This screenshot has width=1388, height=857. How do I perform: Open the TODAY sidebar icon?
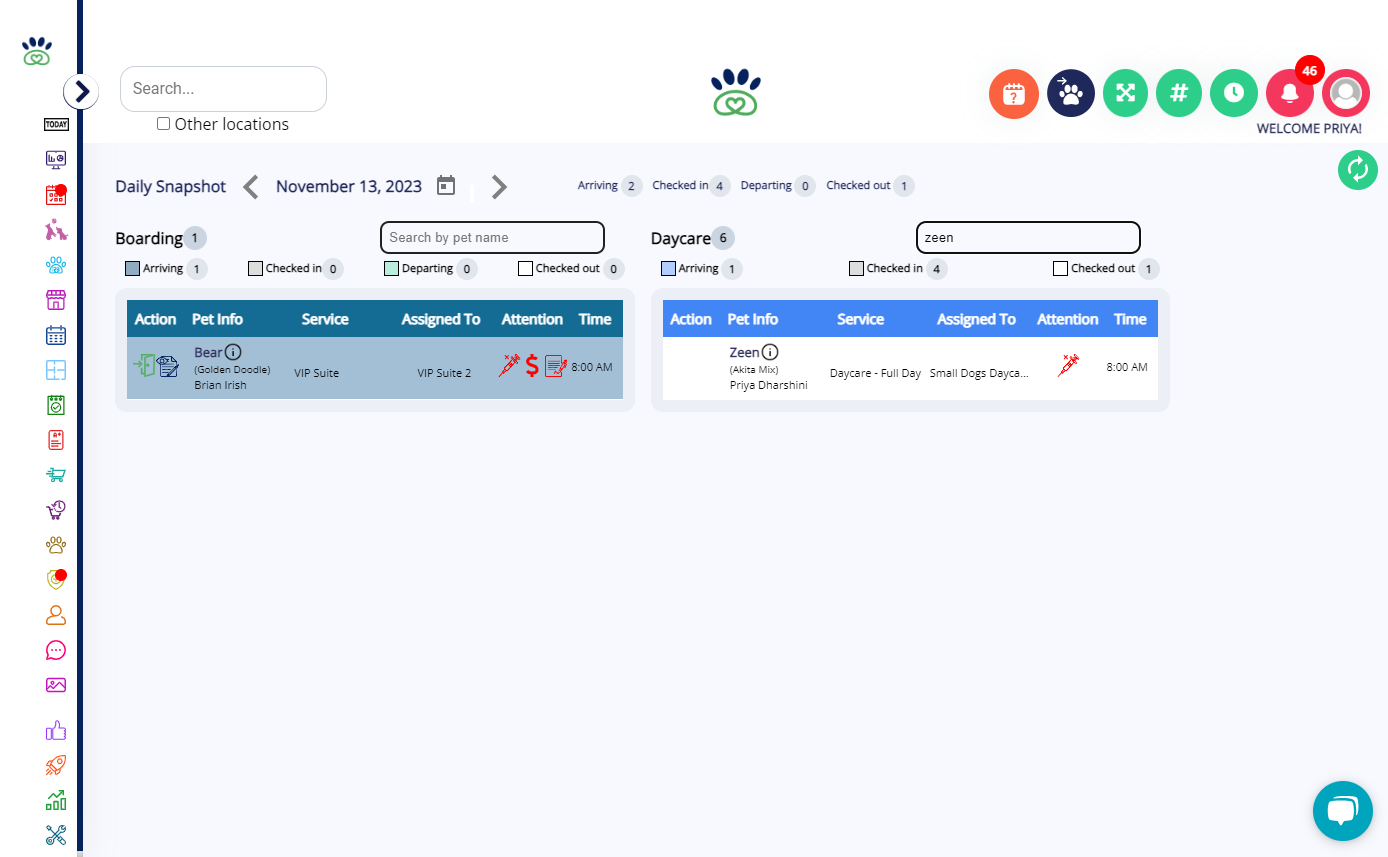tap(56, 125)
